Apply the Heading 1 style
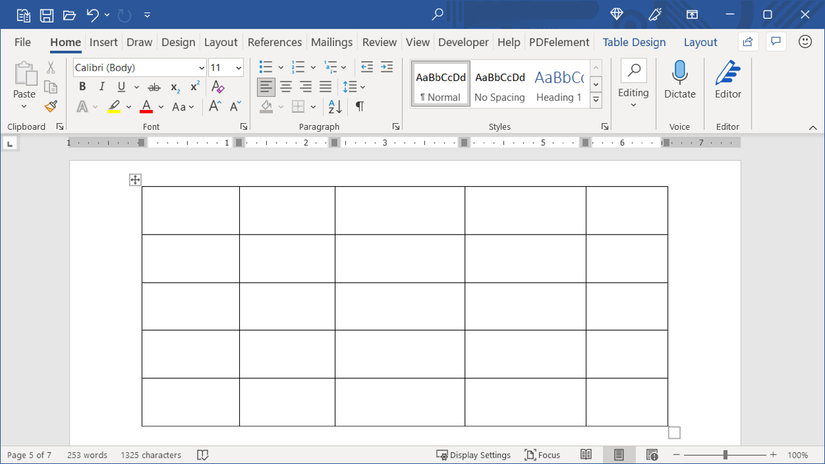Screen dimensions: 825x464 tap(558, 85)
